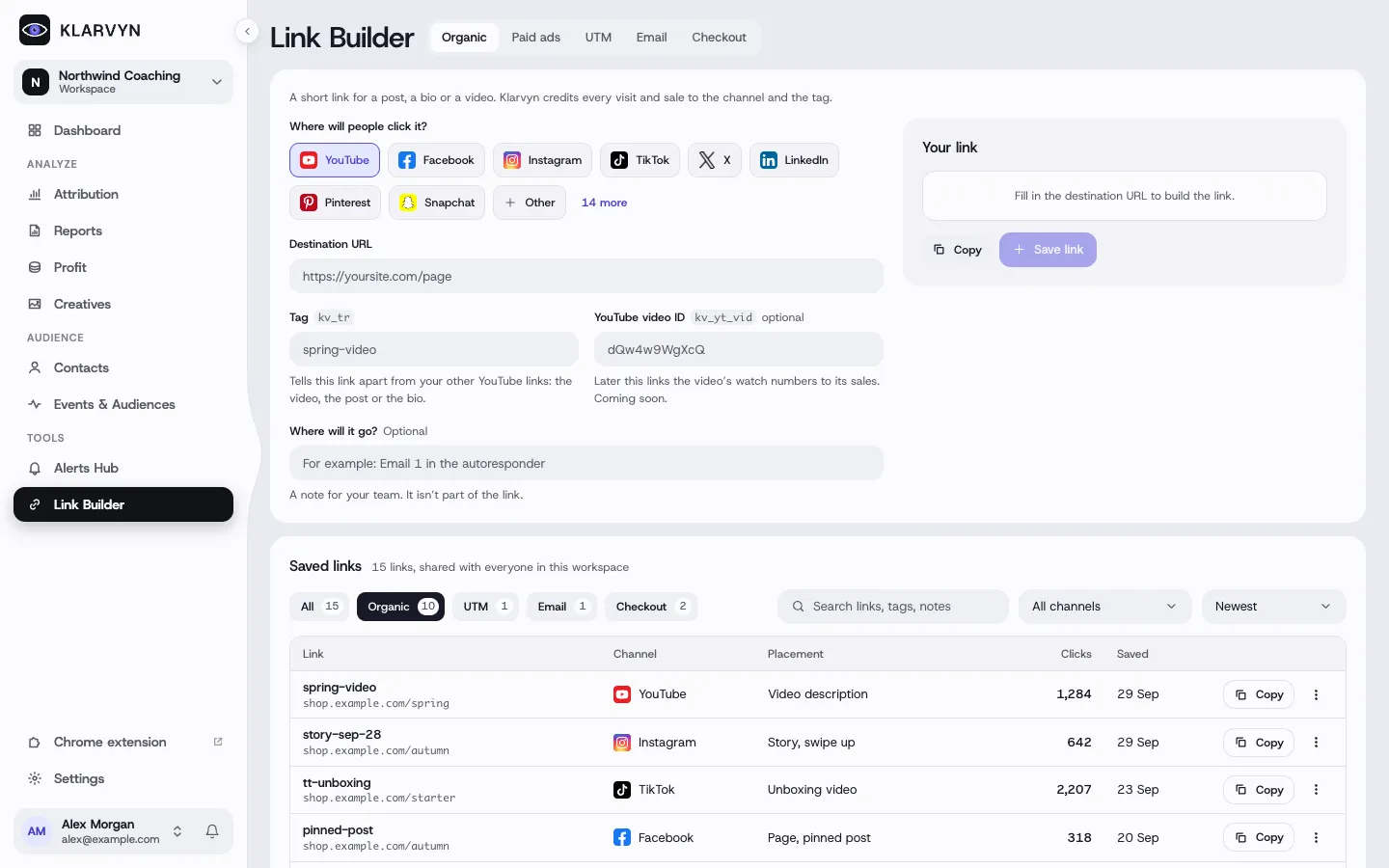The image size is (1389, 868).
Task: Click the Save link button
Action: pos(1048,250)
